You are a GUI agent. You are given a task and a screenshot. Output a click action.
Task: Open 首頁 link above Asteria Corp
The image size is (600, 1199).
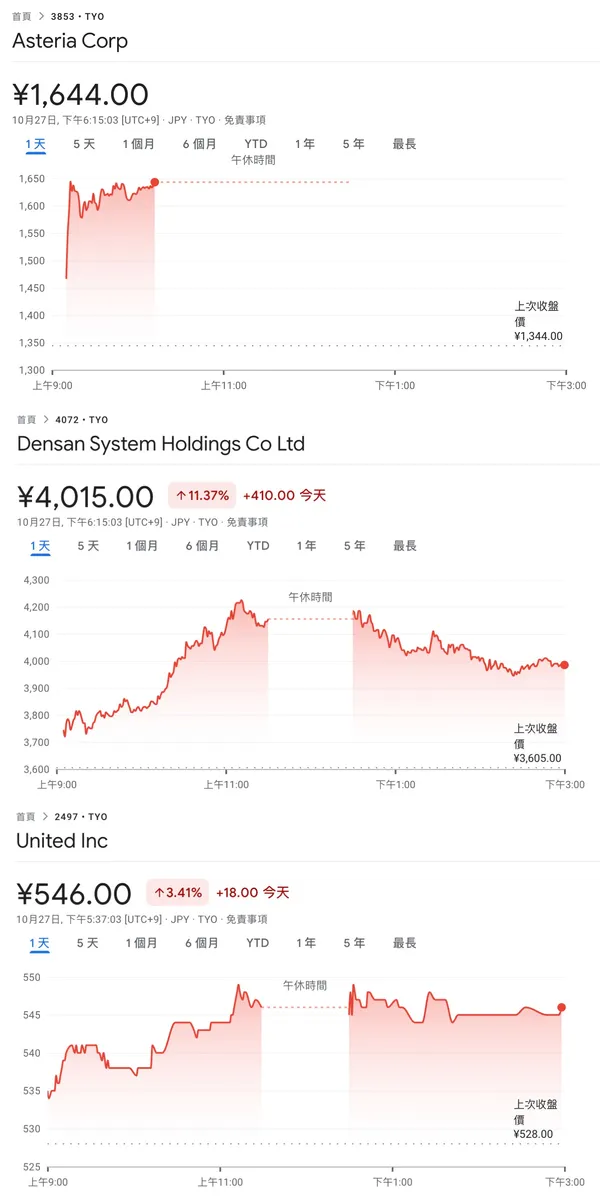pos(22,17)
